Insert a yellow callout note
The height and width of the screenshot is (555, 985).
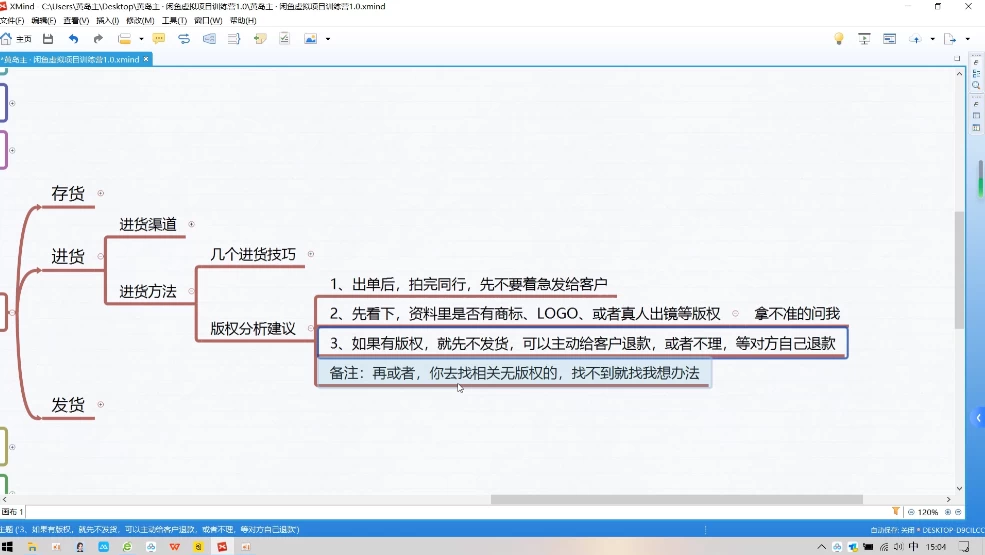coord(158,39)
